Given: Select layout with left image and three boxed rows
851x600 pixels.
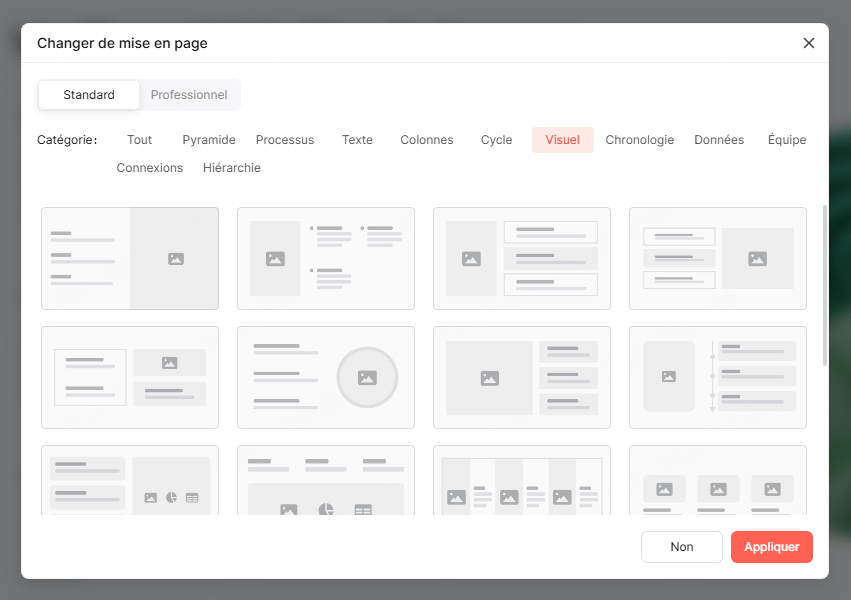Looking at the screenshot, I should (522, 259).
